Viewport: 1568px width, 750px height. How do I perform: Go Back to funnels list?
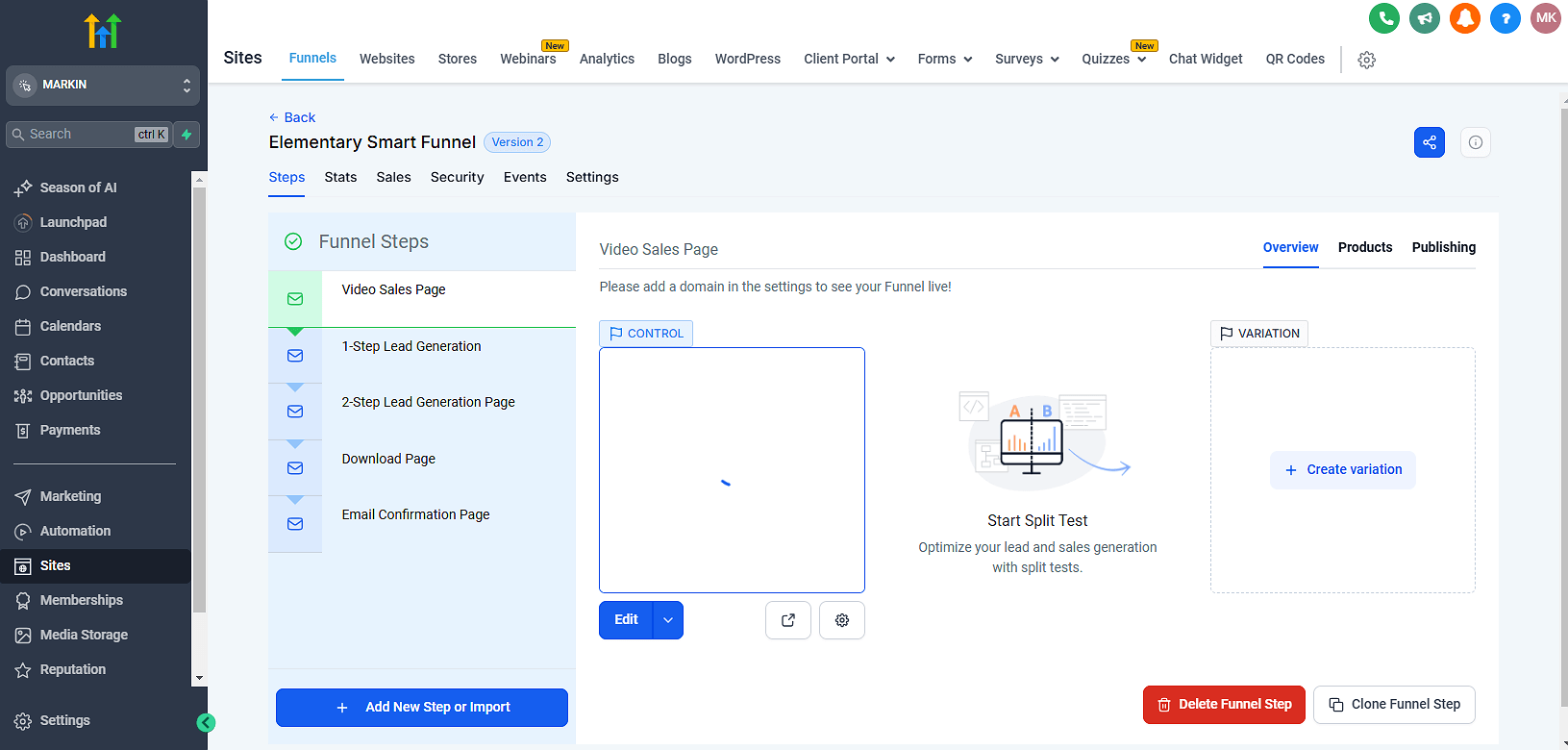292,117
